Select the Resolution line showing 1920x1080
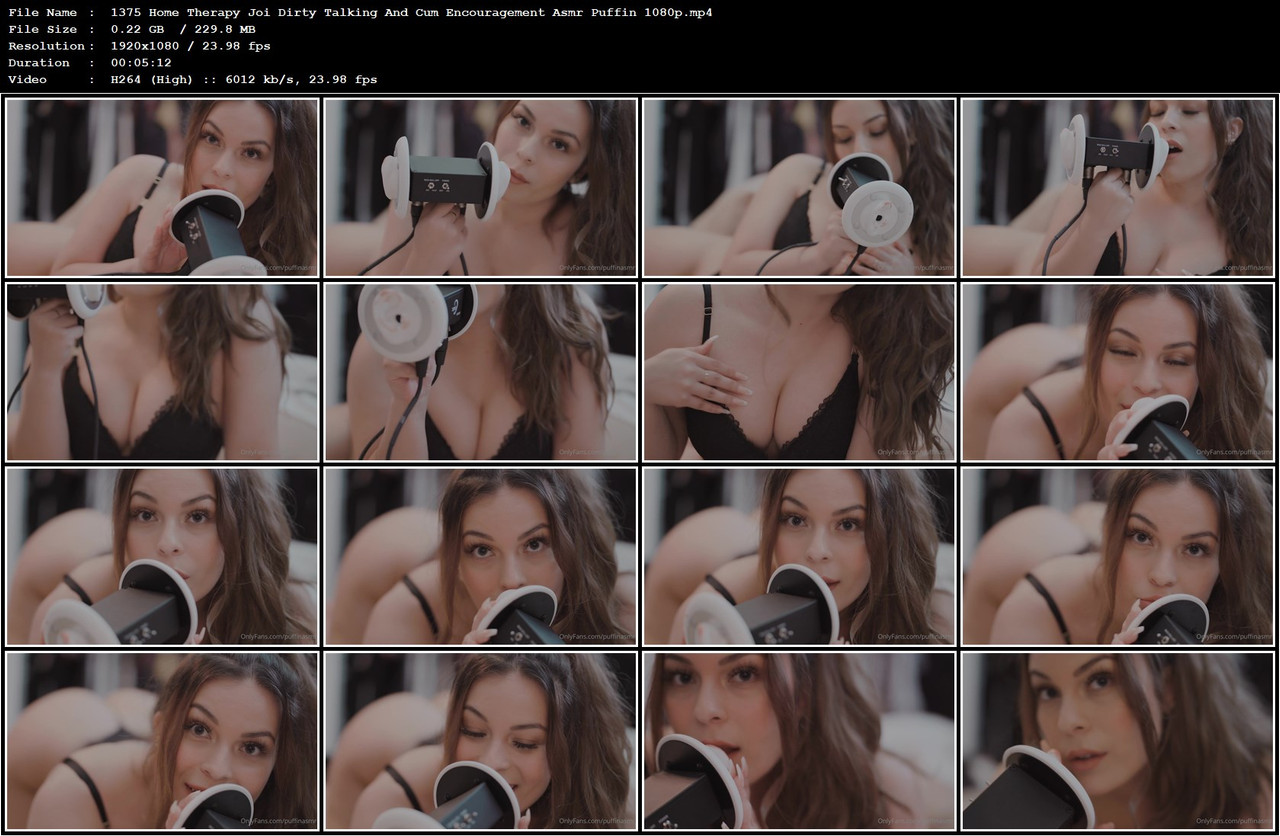 point(147,45)
